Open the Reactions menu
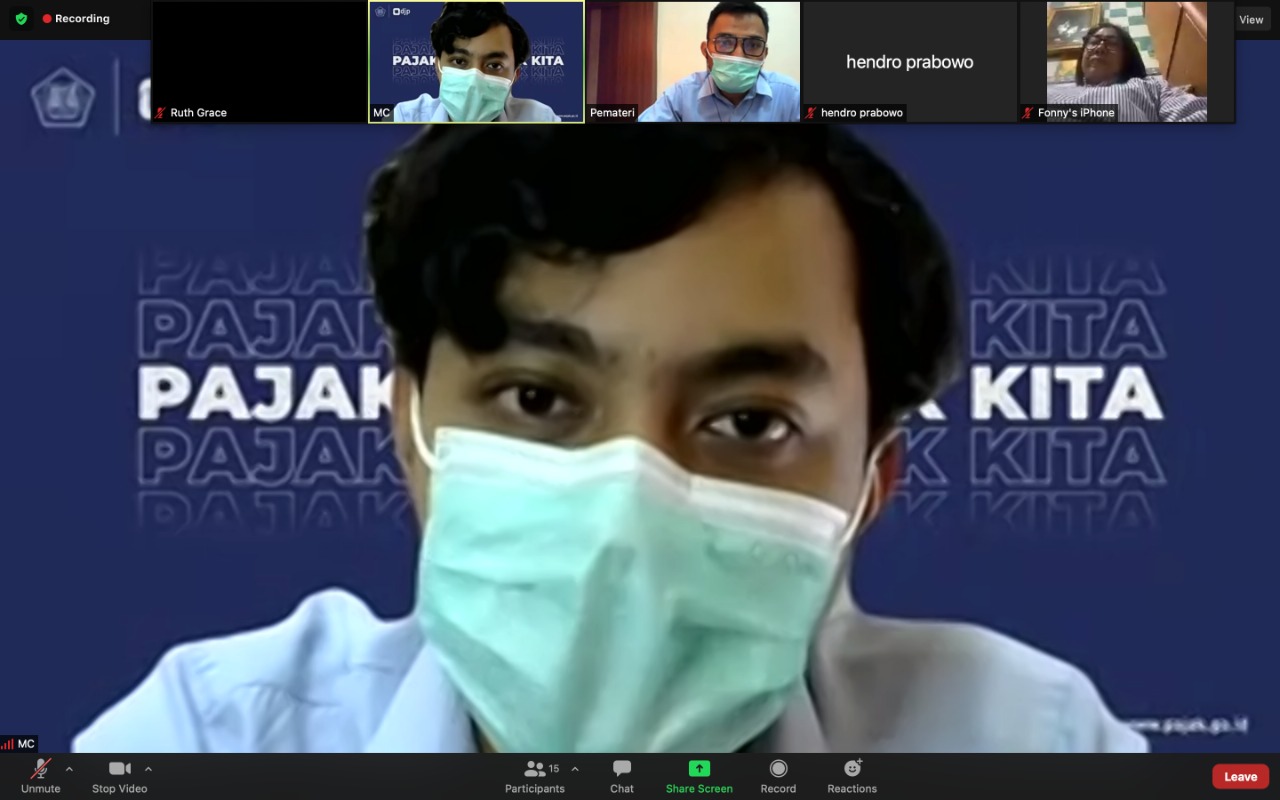The width and height of the screenshot is (1280, 800). point(852,769)
